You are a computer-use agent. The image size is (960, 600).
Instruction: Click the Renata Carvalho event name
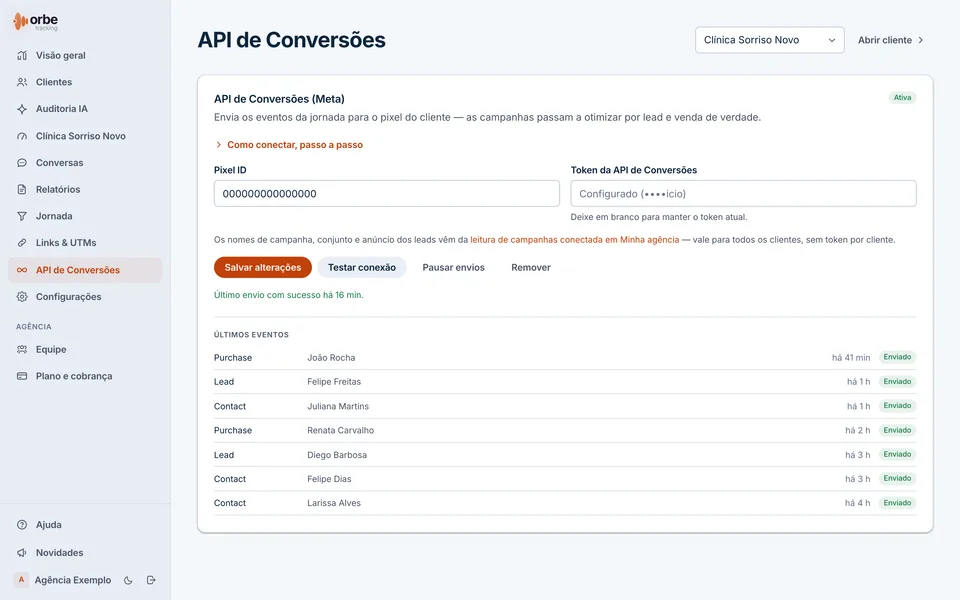pos(340,430)
